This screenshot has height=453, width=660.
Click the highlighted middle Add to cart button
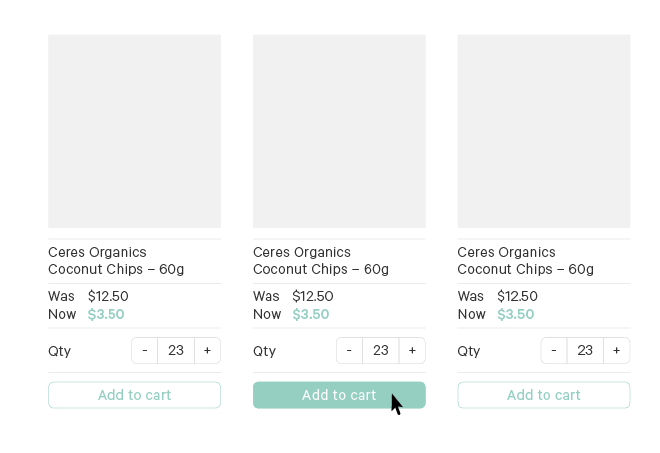click(x=339, y=395)
